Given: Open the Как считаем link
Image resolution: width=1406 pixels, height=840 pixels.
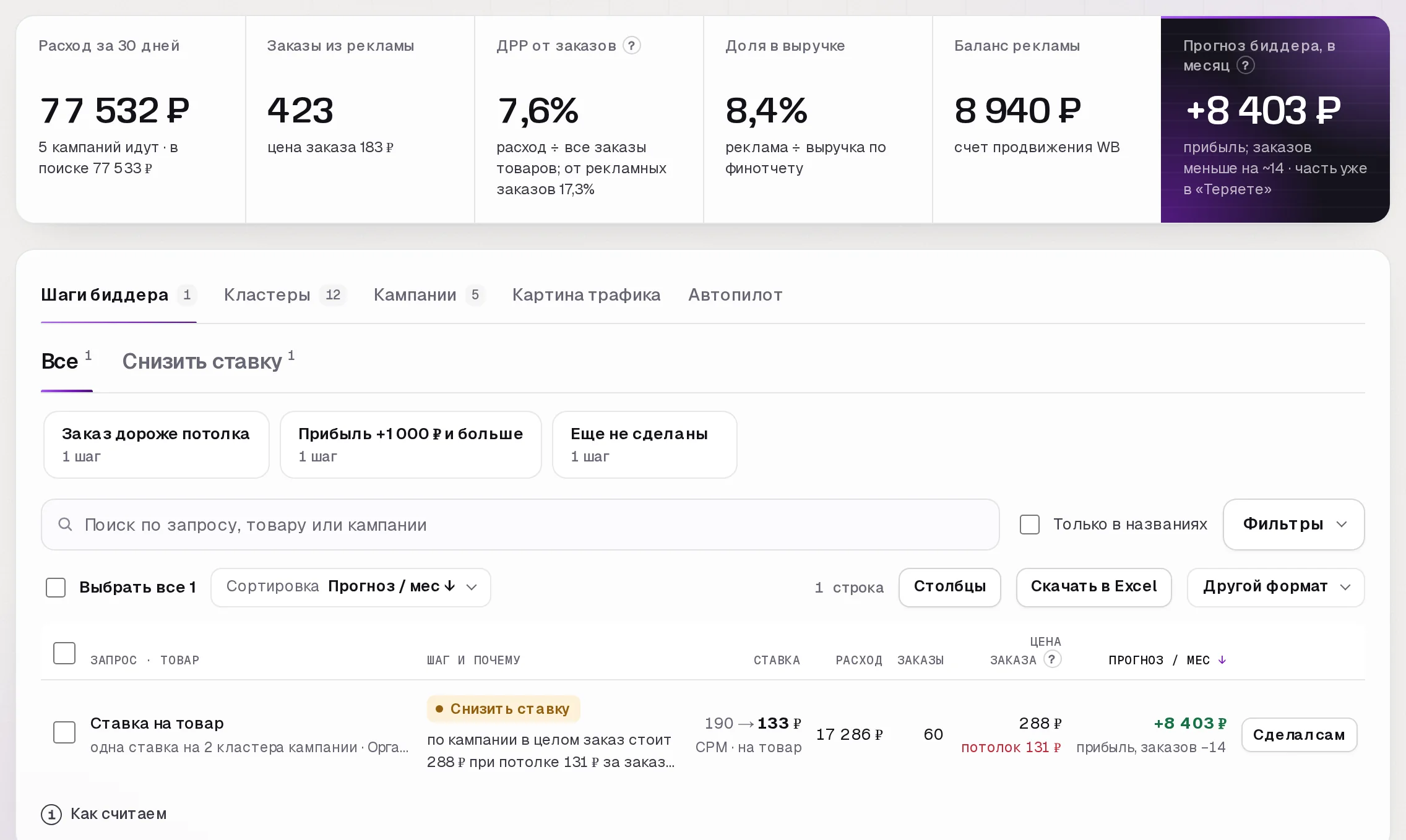Looking at the screenshot, I should click(x=118, y=814).
